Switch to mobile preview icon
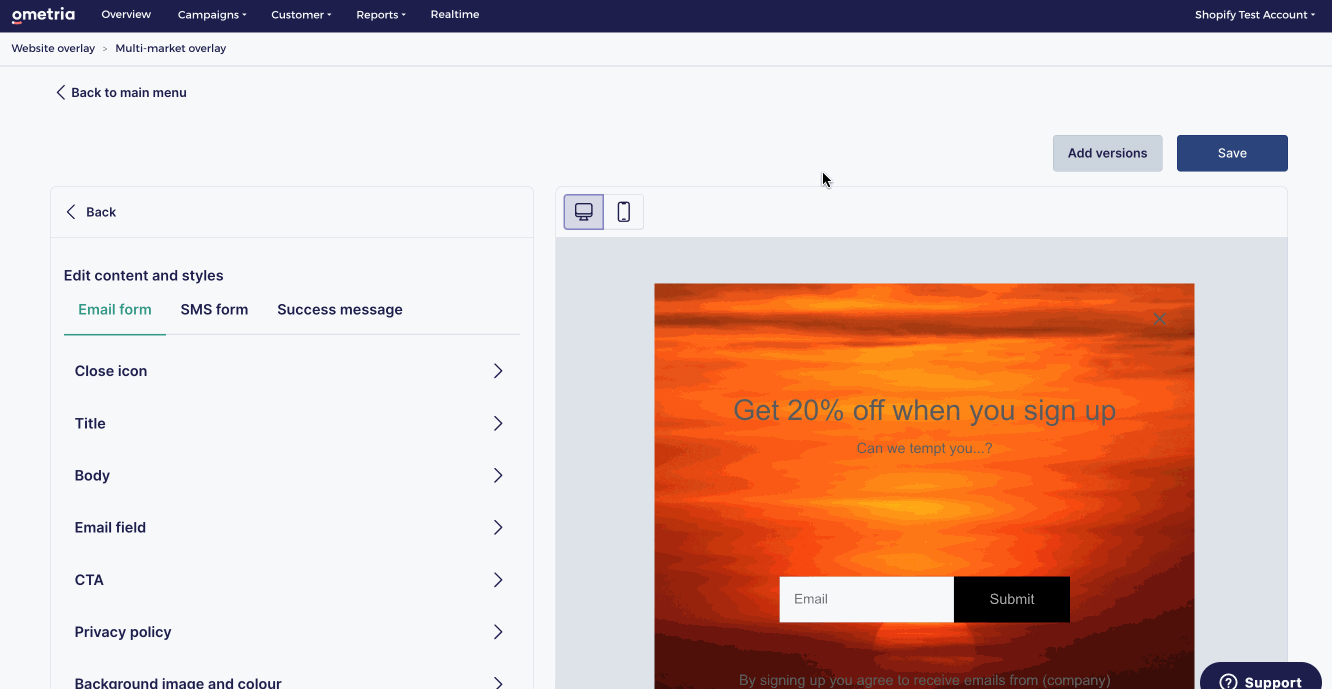The height and width of the screenshot is (689, 1332). (624, 212)
